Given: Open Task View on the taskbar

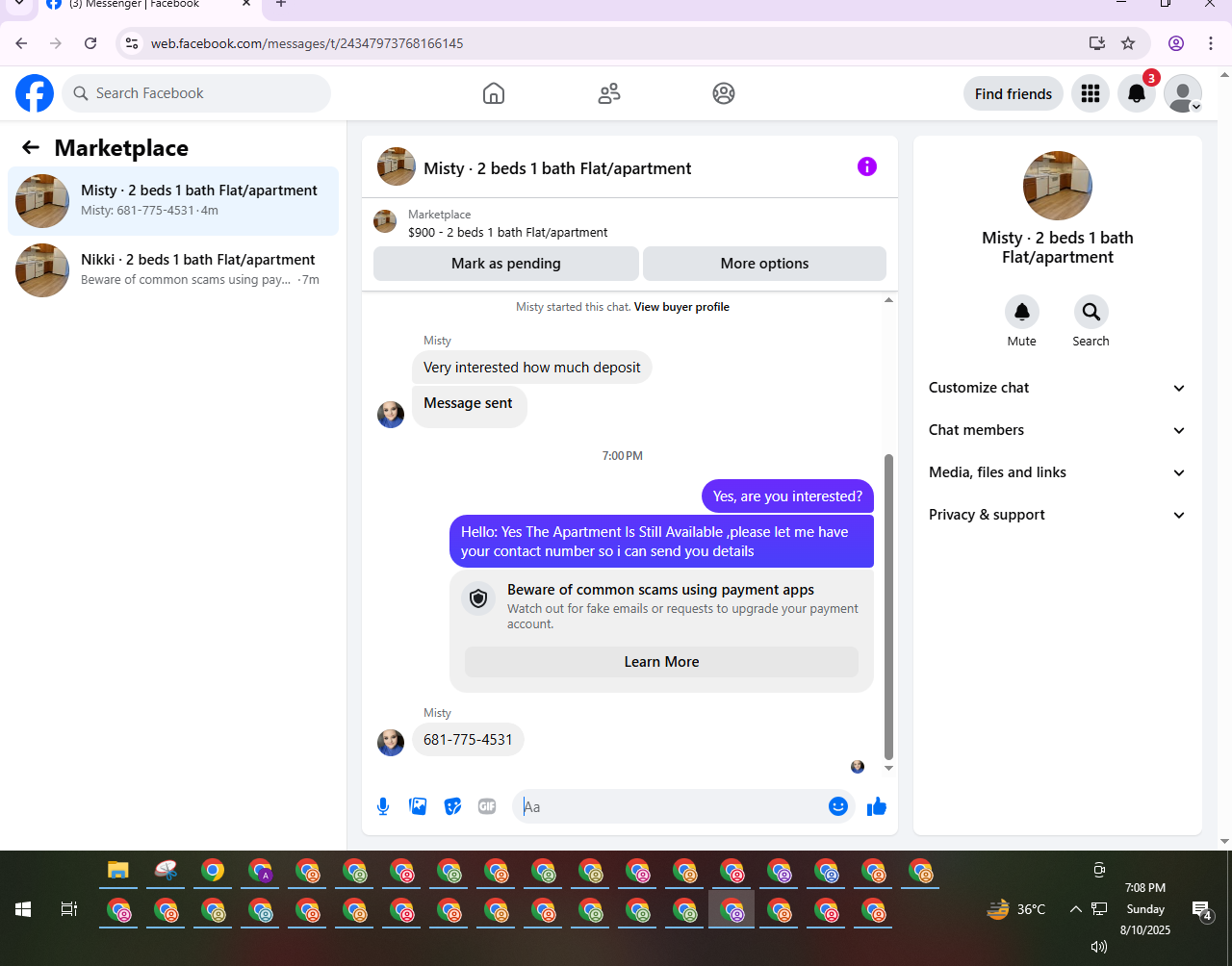Looking at the screenshot, I should (69, 908).
